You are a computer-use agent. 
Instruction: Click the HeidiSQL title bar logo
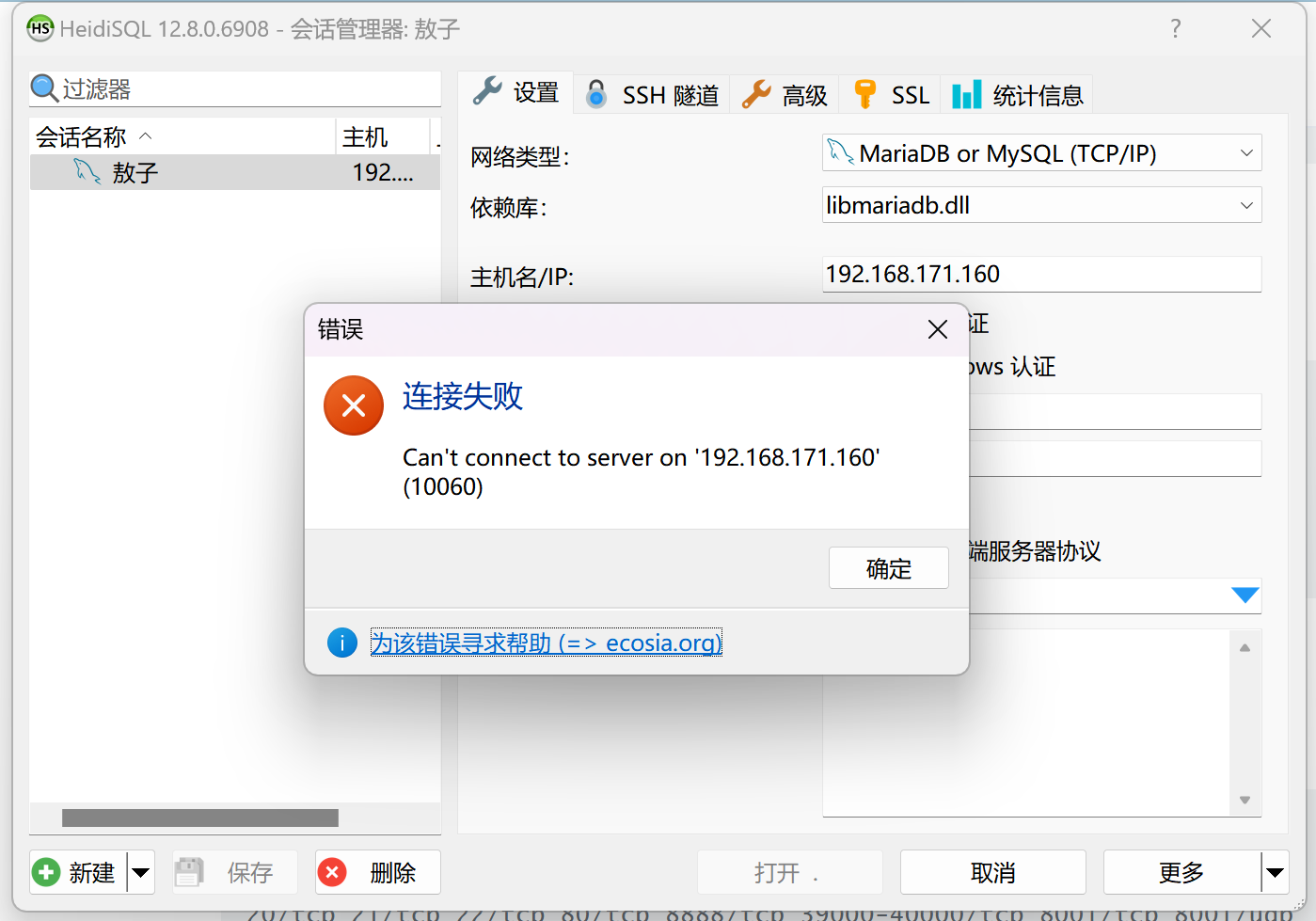click(x=40, y=28)
